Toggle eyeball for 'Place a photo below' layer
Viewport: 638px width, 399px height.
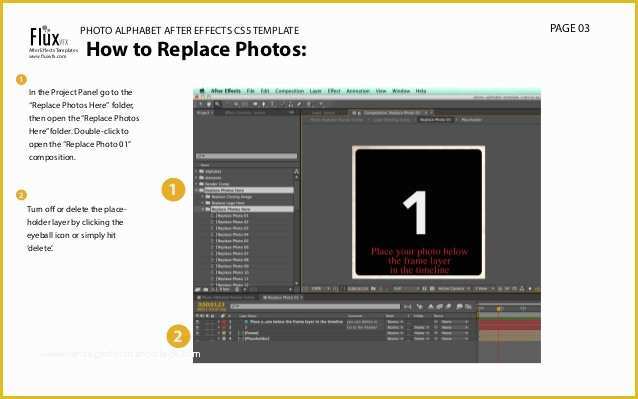click(197, 322)
